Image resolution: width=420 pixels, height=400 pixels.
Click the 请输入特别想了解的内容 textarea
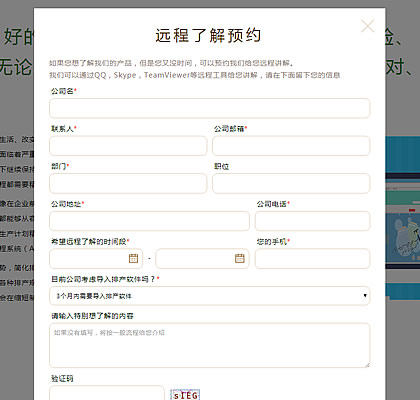coord(210,345)
